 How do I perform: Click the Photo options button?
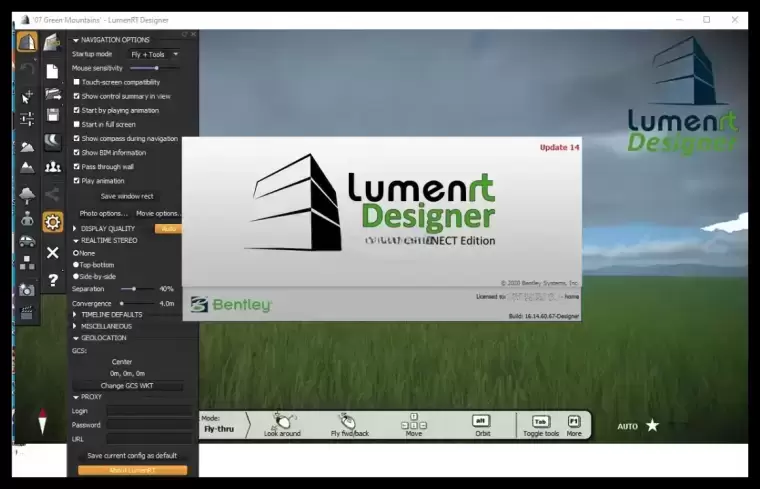103,213
